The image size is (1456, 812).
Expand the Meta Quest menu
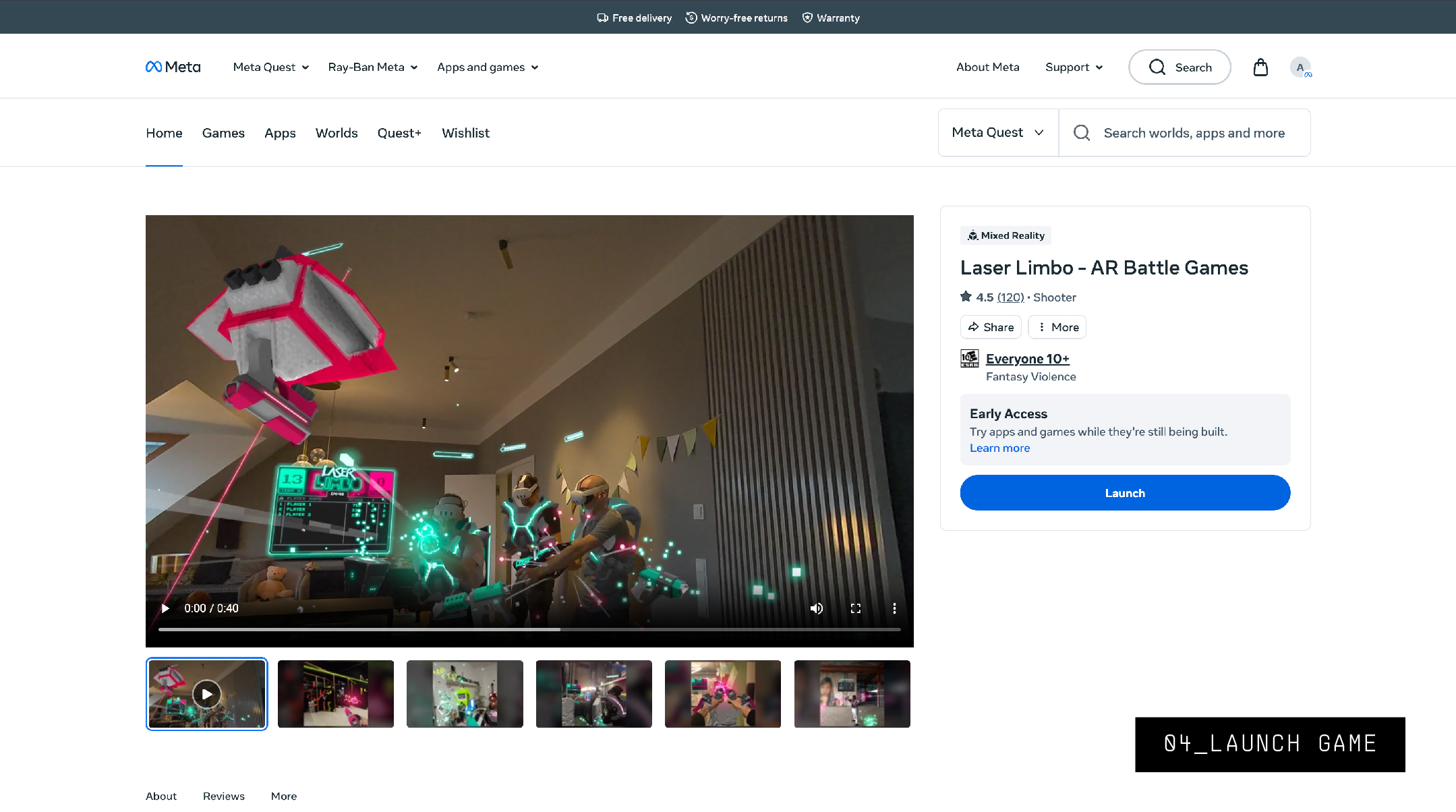click(271, 67)
